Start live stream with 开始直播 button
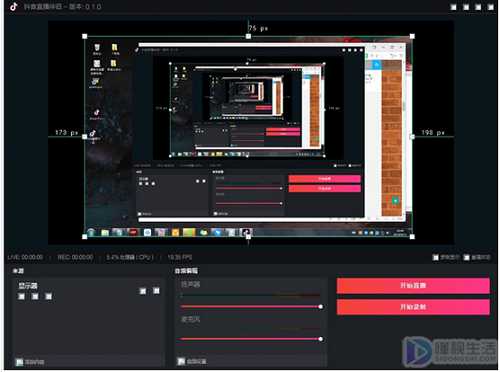Viewport: 500px width, 372px height. tap(413, 286)
